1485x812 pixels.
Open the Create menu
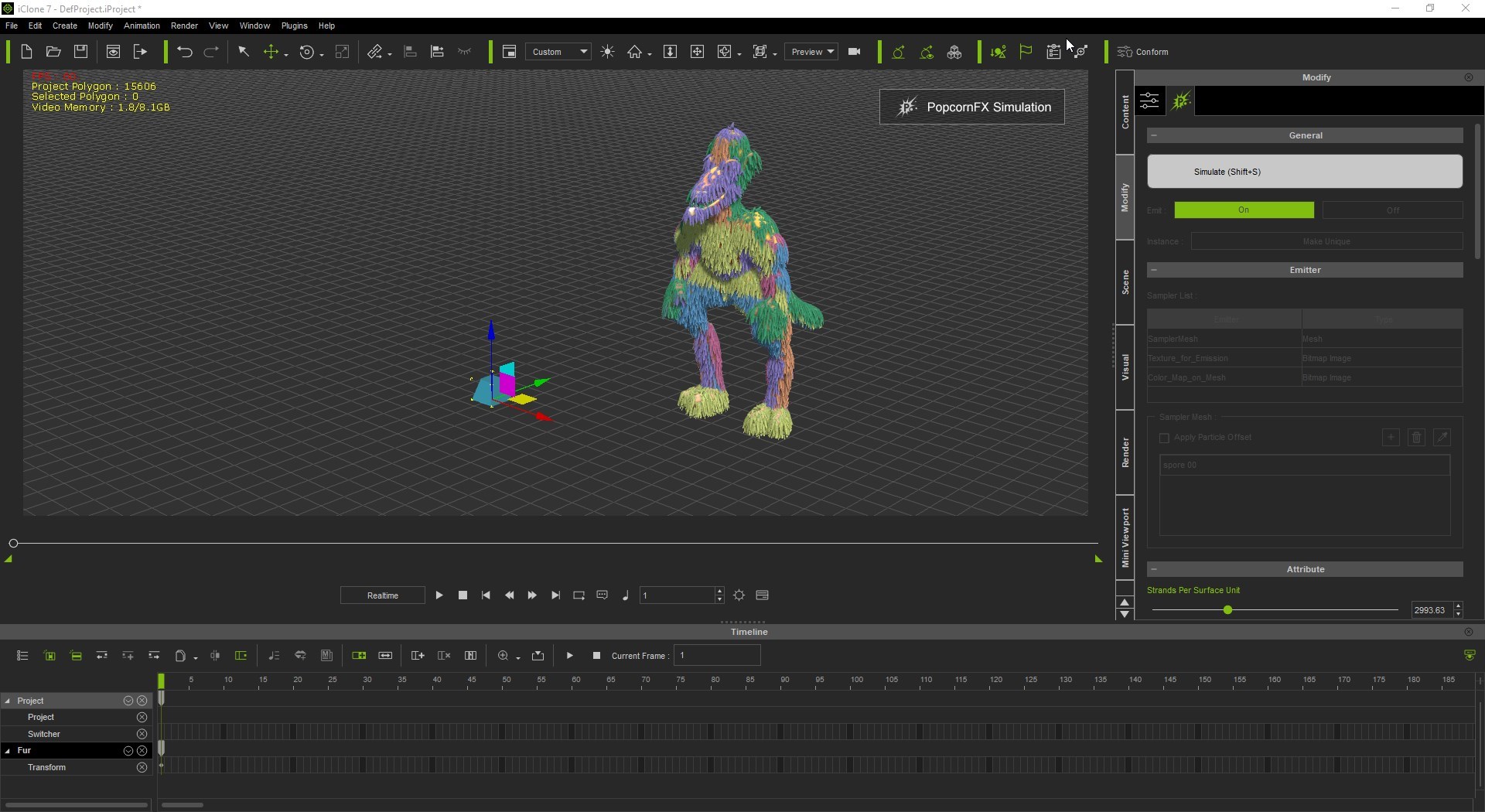(64, 26)
